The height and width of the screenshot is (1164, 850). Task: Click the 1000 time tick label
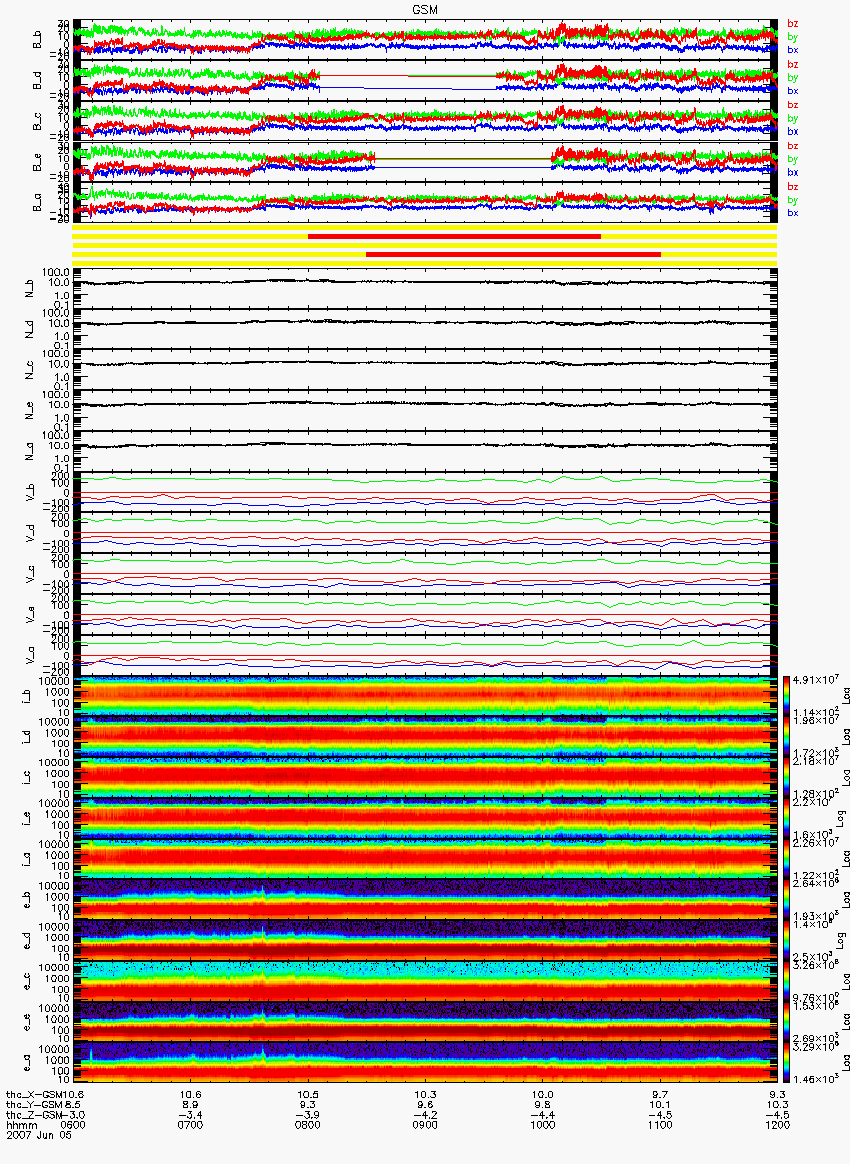point(543,1125)
